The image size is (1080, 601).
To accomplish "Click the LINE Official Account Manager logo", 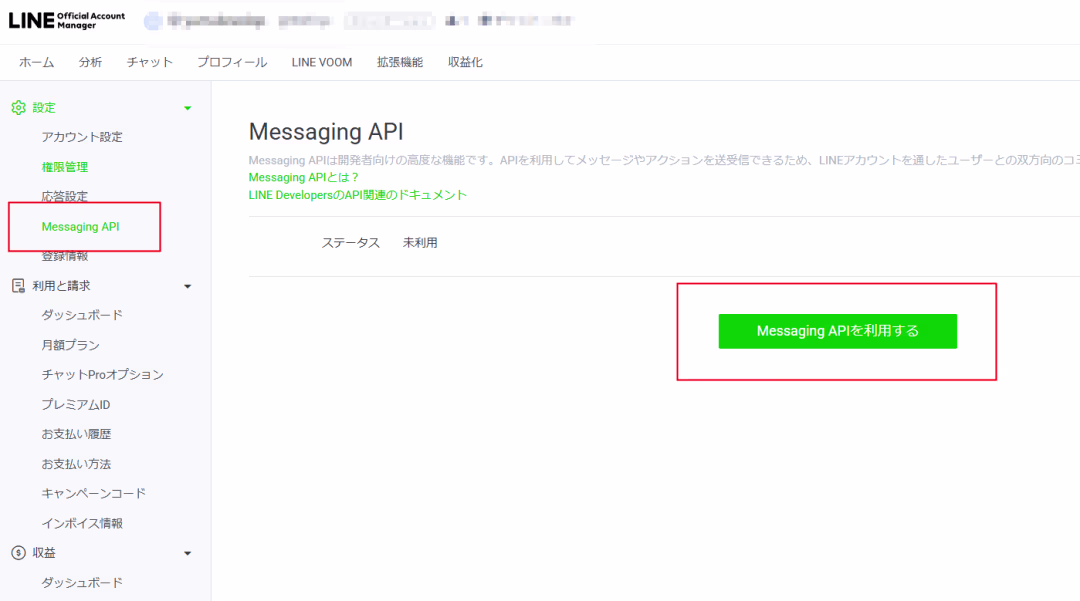I will 67,21.
